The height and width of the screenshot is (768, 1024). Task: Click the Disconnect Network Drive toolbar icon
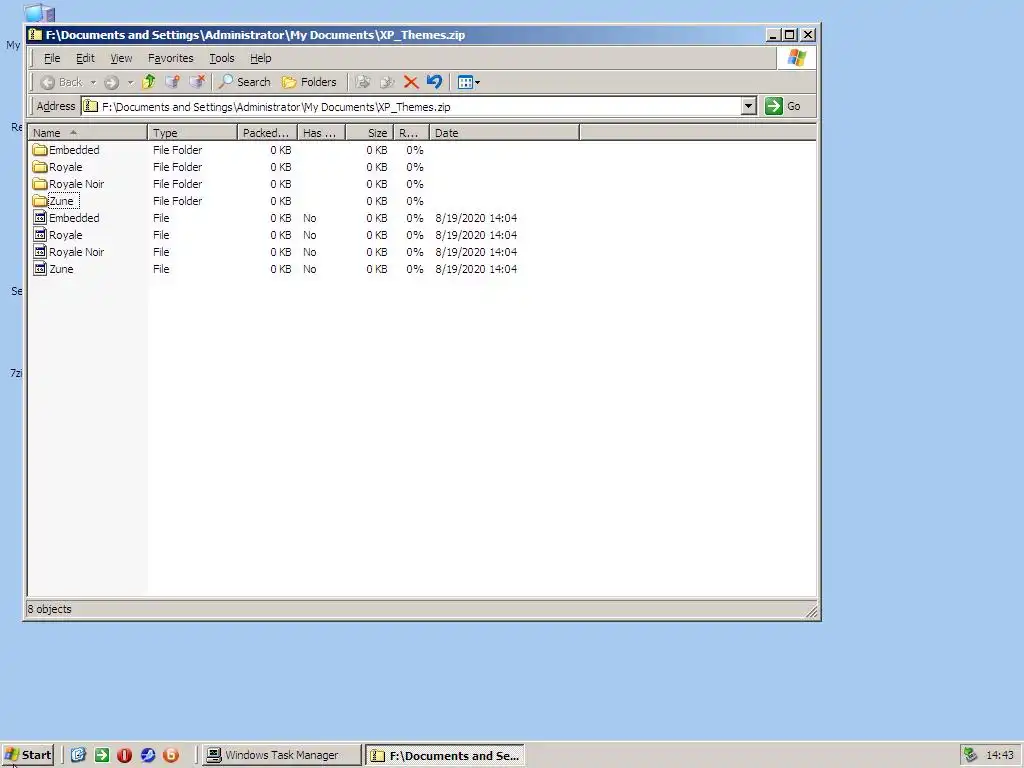(197, 82)
